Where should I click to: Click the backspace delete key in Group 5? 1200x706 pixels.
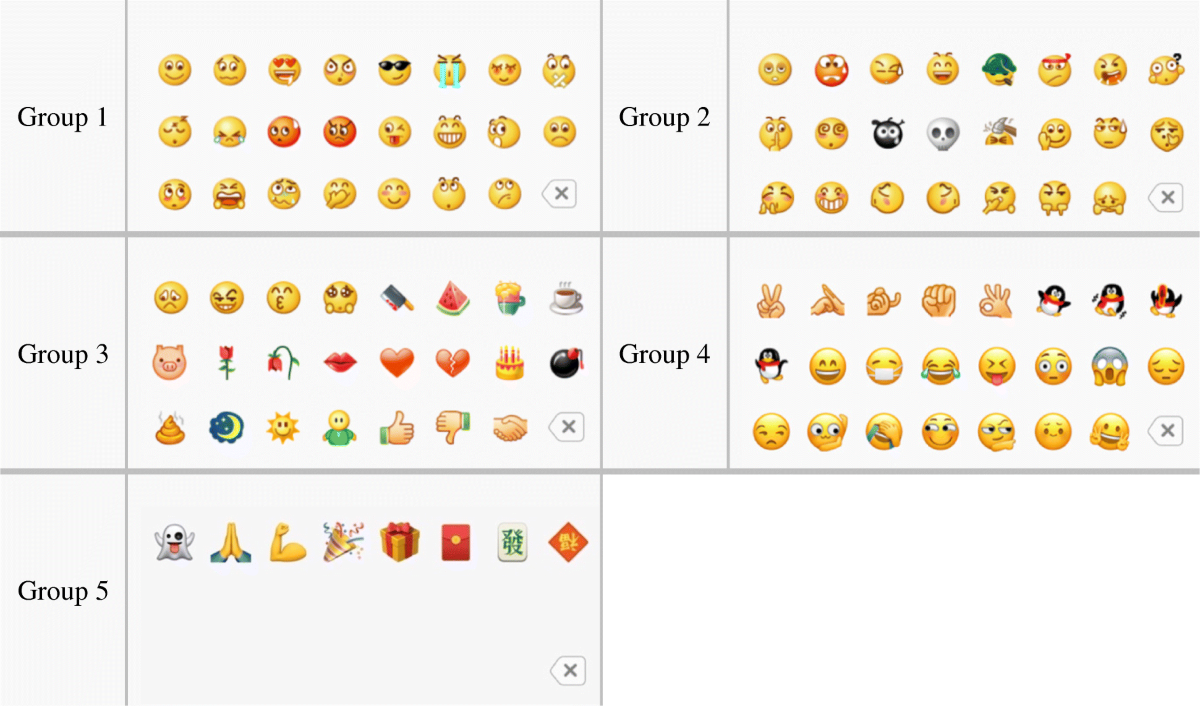pyautogui.click(x=568, y=670)
